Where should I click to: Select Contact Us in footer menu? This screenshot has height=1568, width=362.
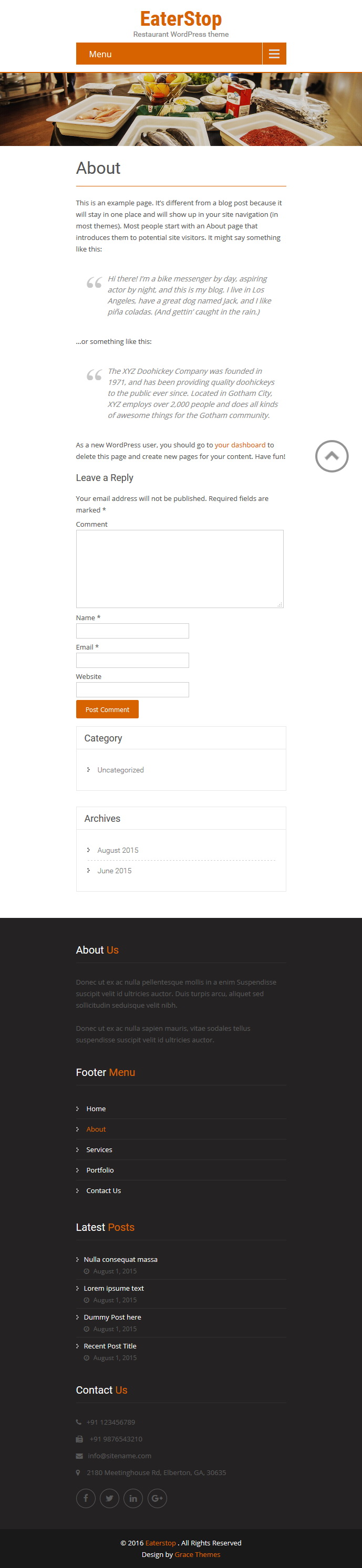[x=104, y=1190]
